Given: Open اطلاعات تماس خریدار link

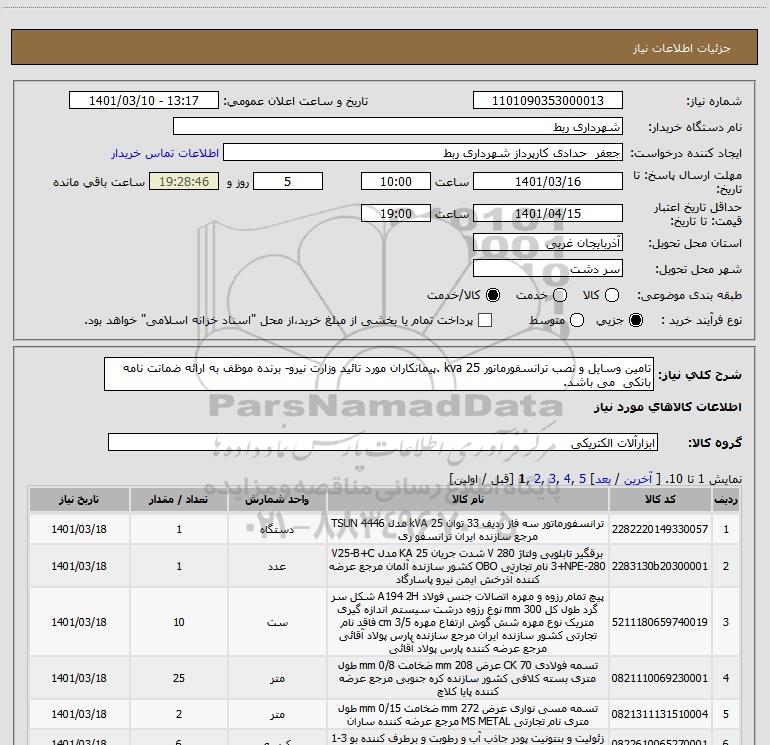Looking at the screenshot, I should [165, 153].
